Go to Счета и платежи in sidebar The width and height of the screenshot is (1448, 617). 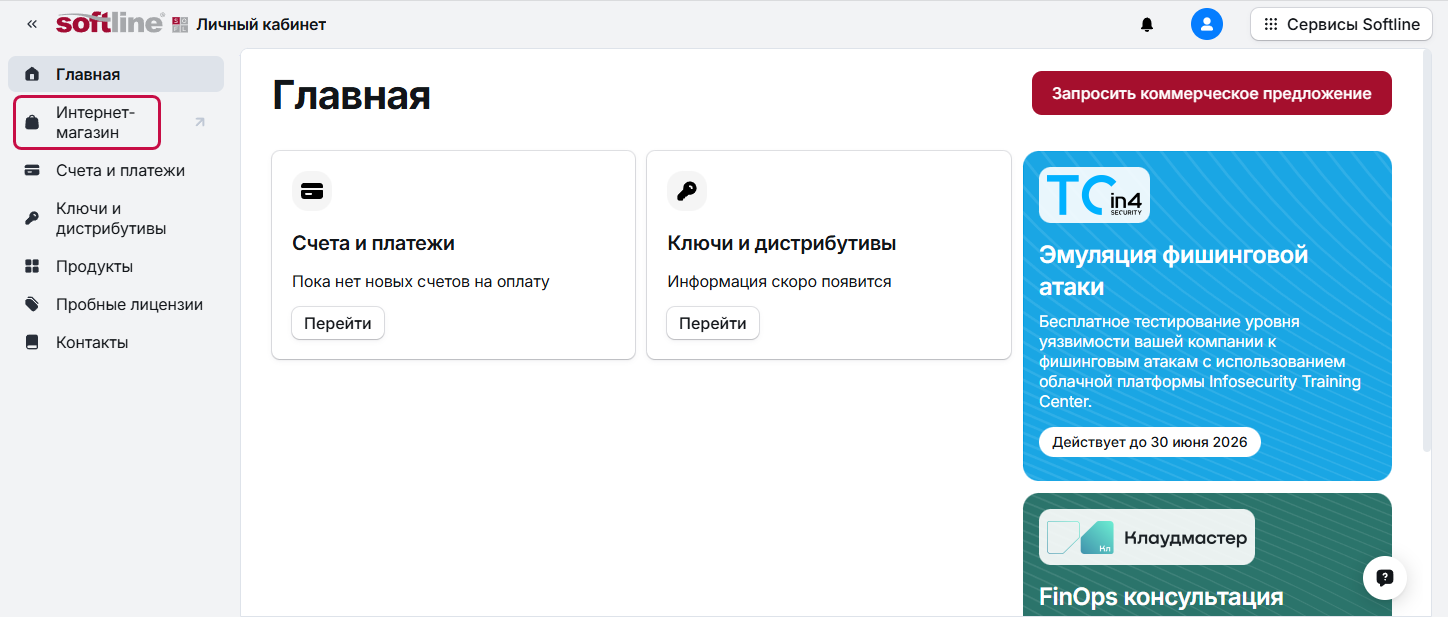tap(120, 171)
